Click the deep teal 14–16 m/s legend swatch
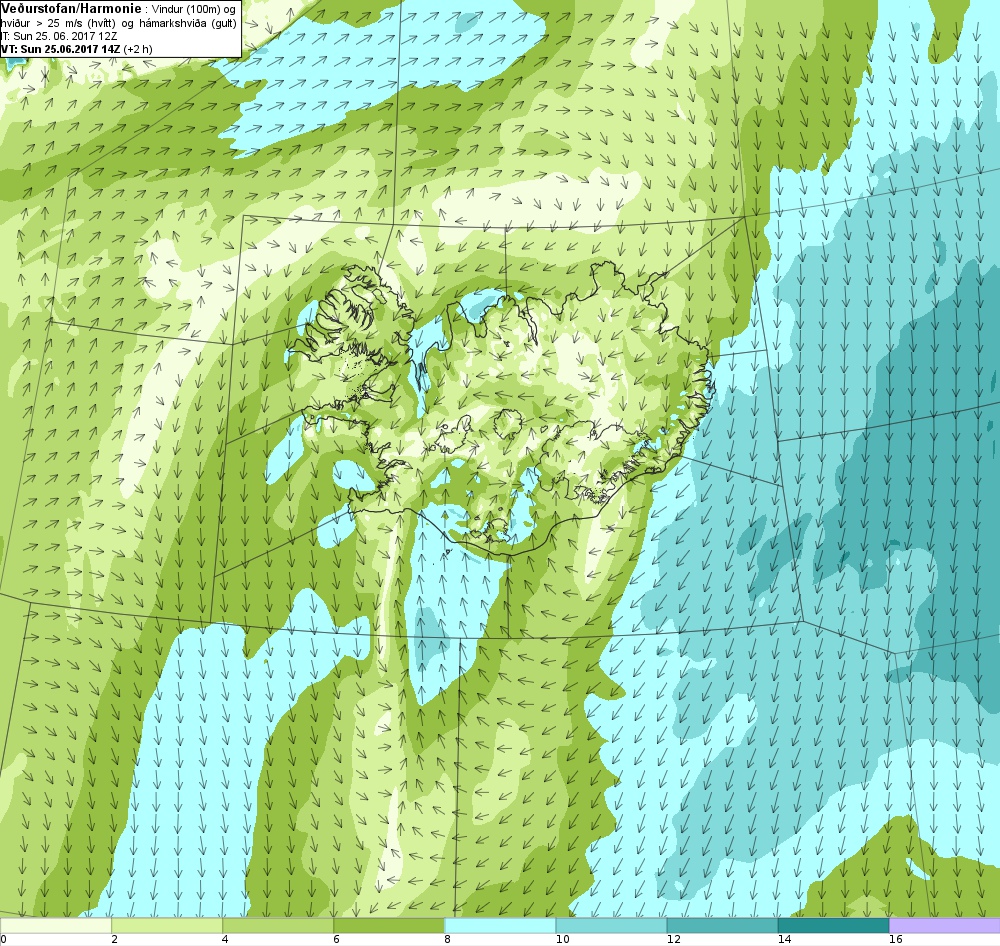This screenshot has height=946, width=1000. 833,925
